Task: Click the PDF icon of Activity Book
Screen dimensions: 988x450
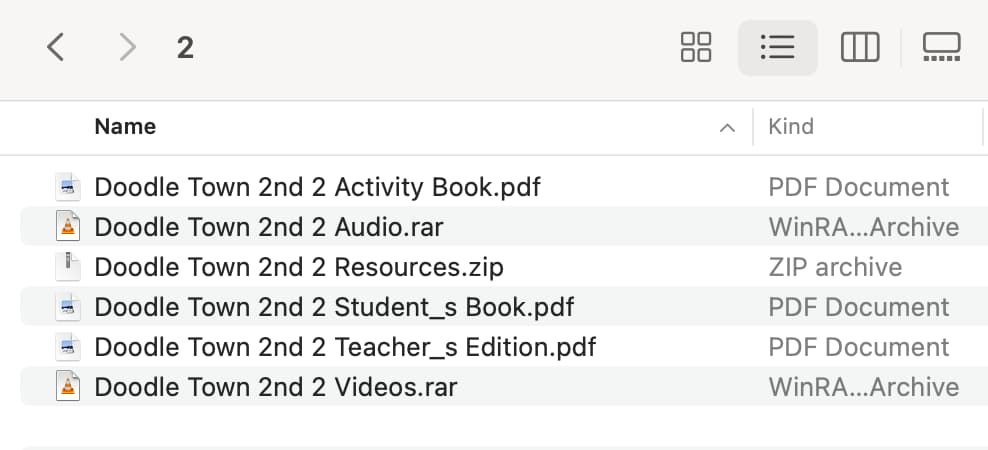Action: [67, 187]
